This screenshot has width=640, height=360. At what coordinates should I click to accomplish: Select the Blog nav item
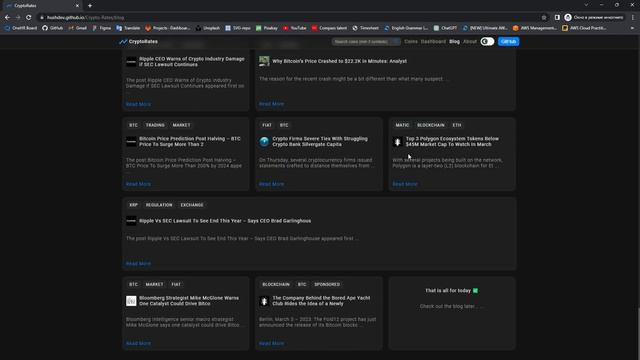(x=454, y=42)
